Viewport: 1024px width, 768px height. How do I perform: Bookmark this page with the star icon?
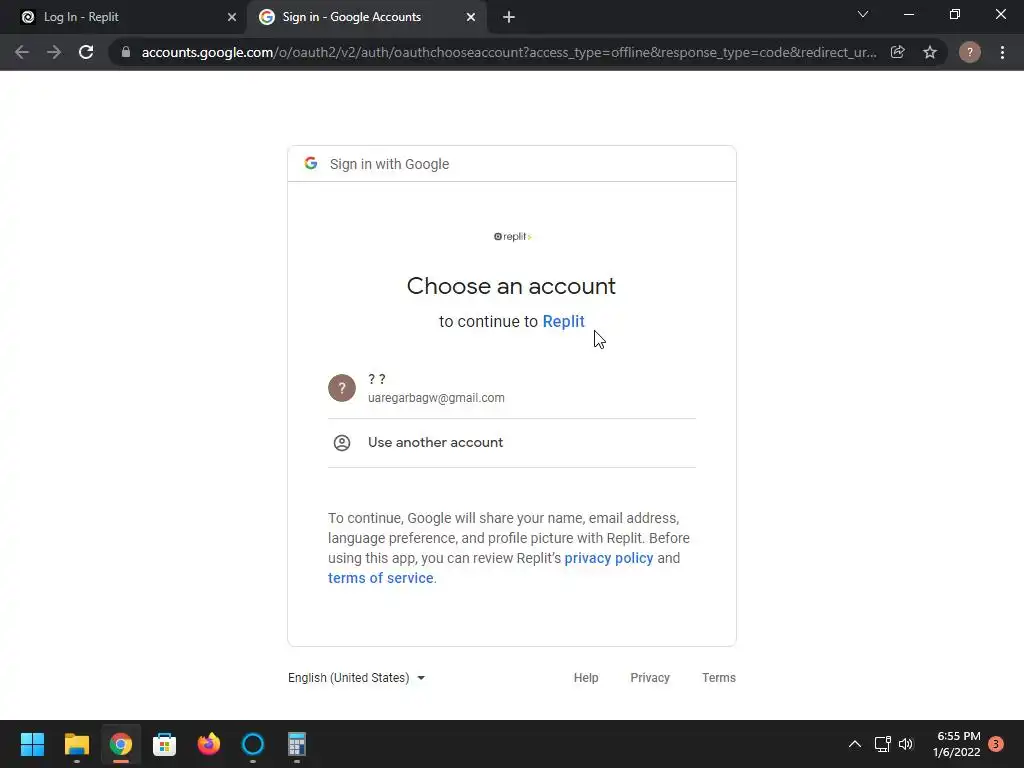point(930,52)
